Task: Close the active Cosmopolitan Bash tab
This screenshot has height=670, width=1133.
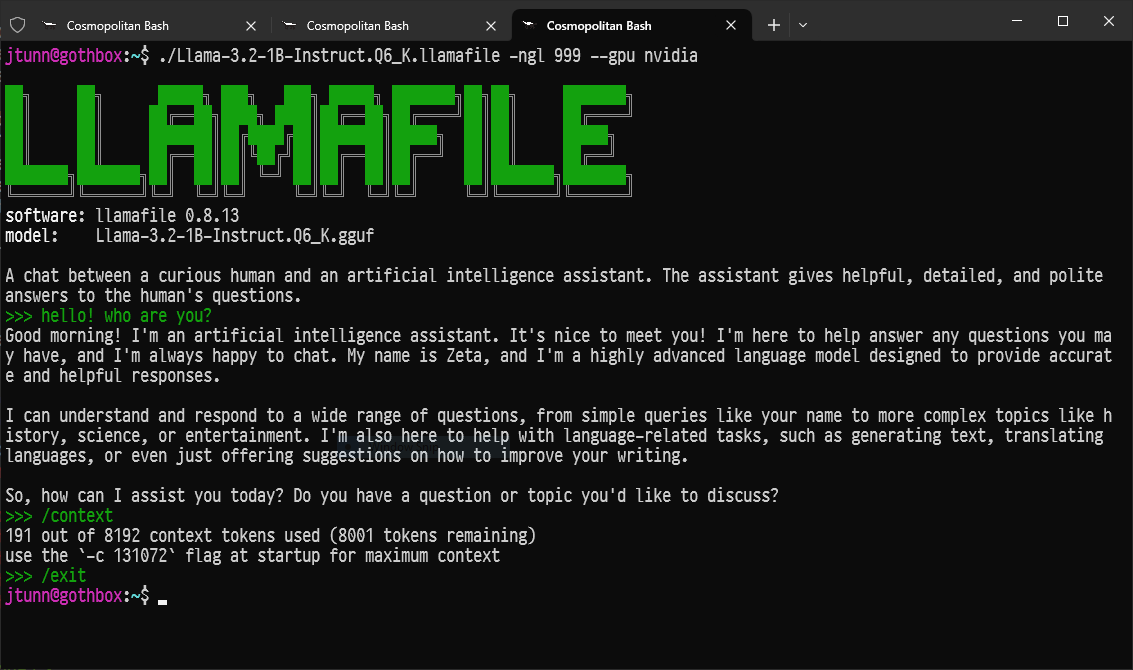Action: coord(731,25)
